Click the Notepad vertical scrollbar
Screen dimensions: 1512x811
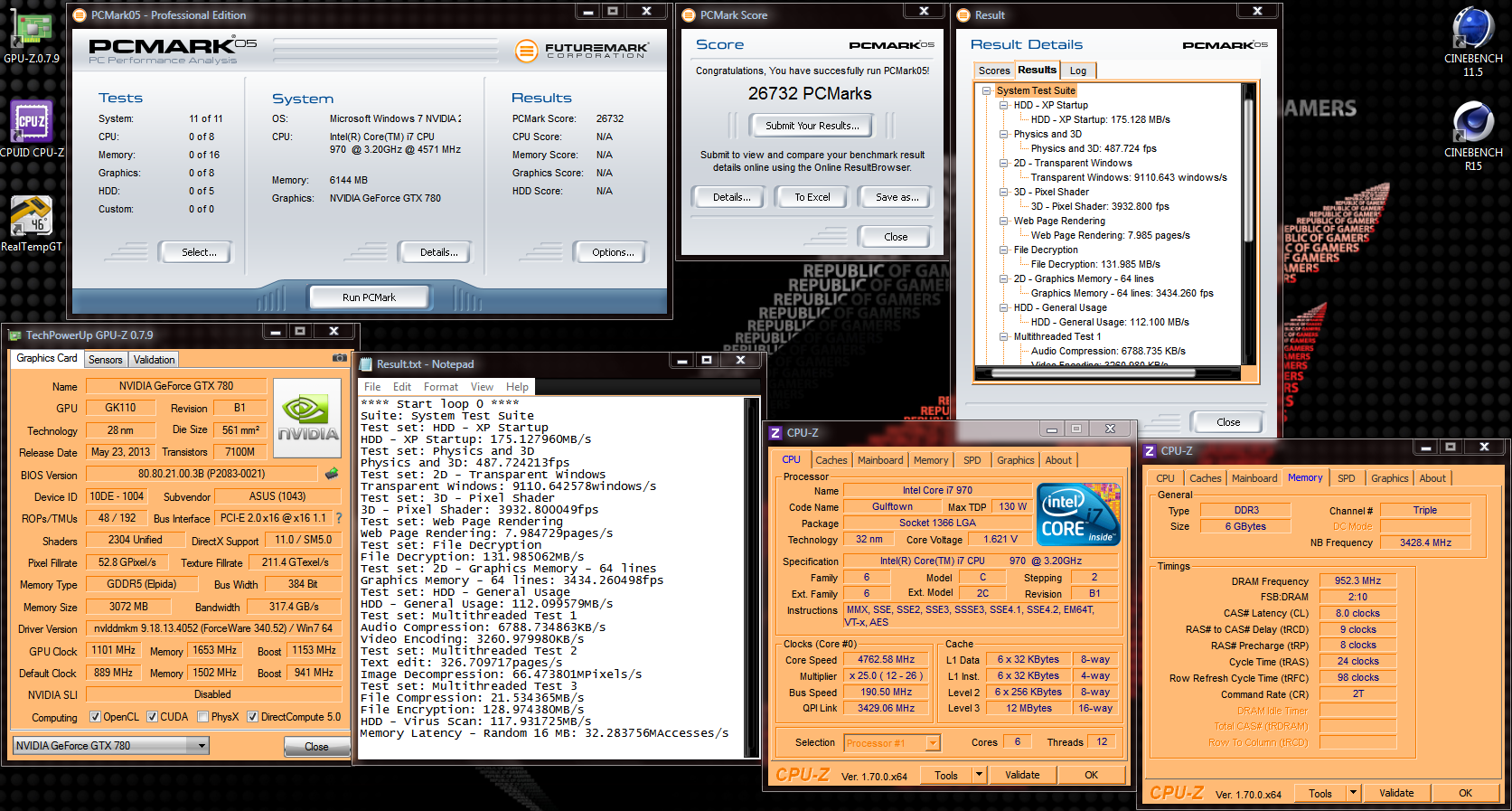click(x=750, y=577)
